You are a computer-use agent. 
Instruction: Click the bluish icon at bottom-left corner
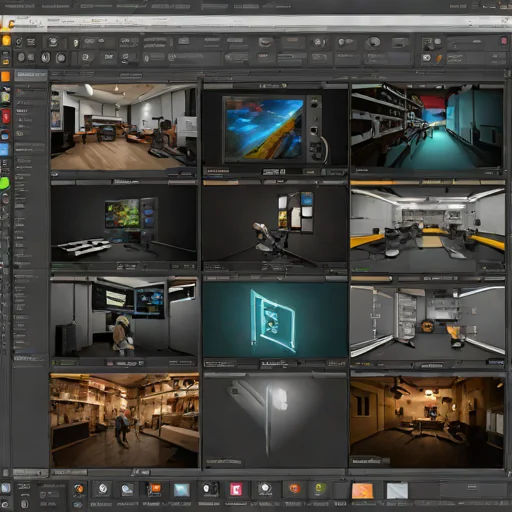point(5,488)
